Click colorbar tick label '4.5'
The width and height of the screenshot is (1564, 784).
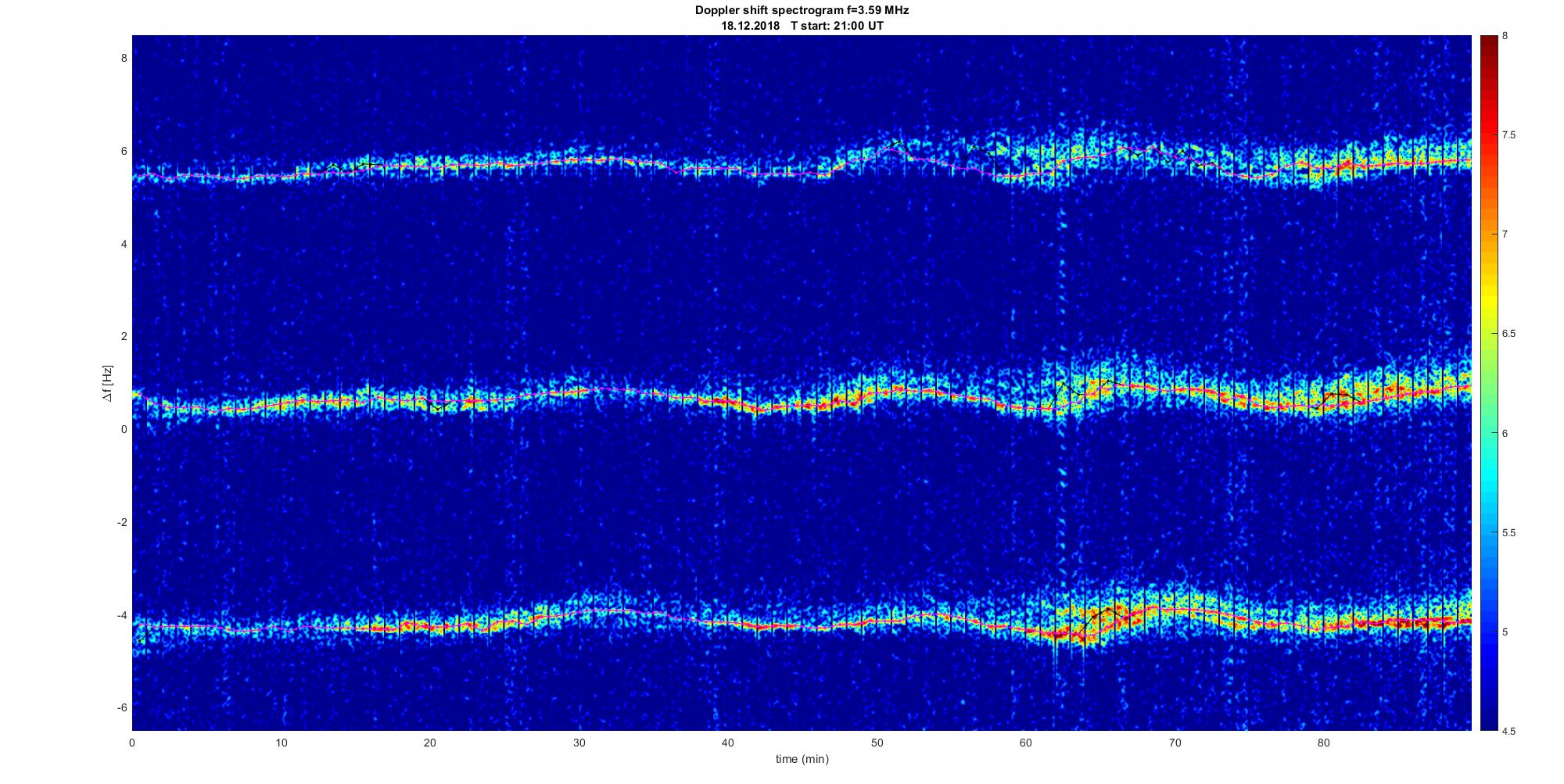click(1508, 731)
